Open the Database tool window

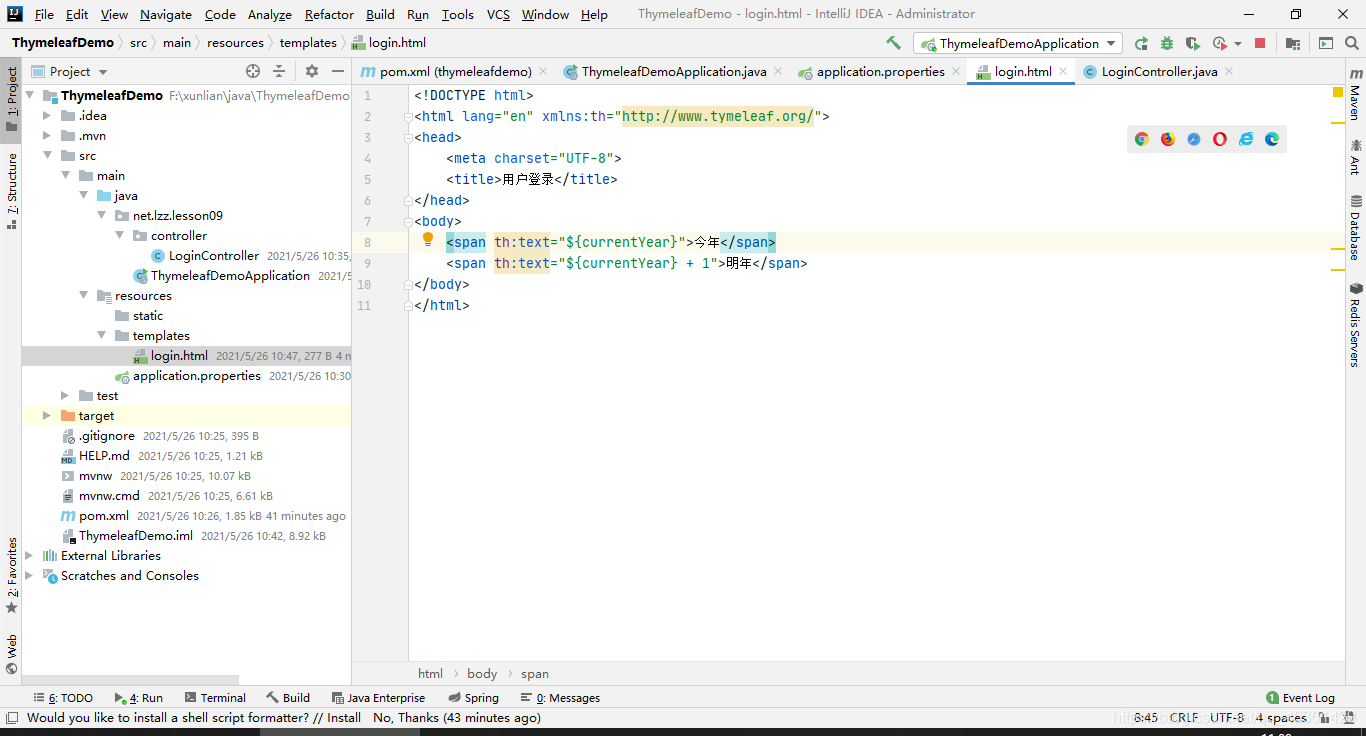pos(1355,227)
